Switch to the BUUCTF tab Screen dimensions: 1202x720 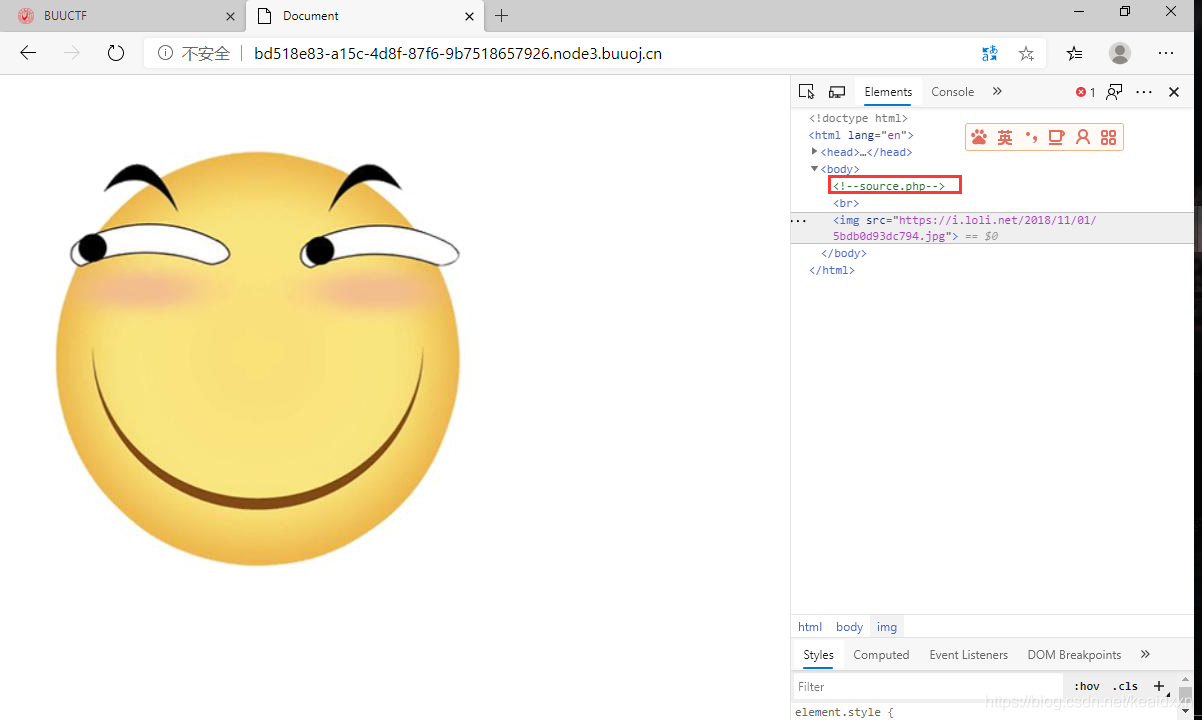pos(124,16)
